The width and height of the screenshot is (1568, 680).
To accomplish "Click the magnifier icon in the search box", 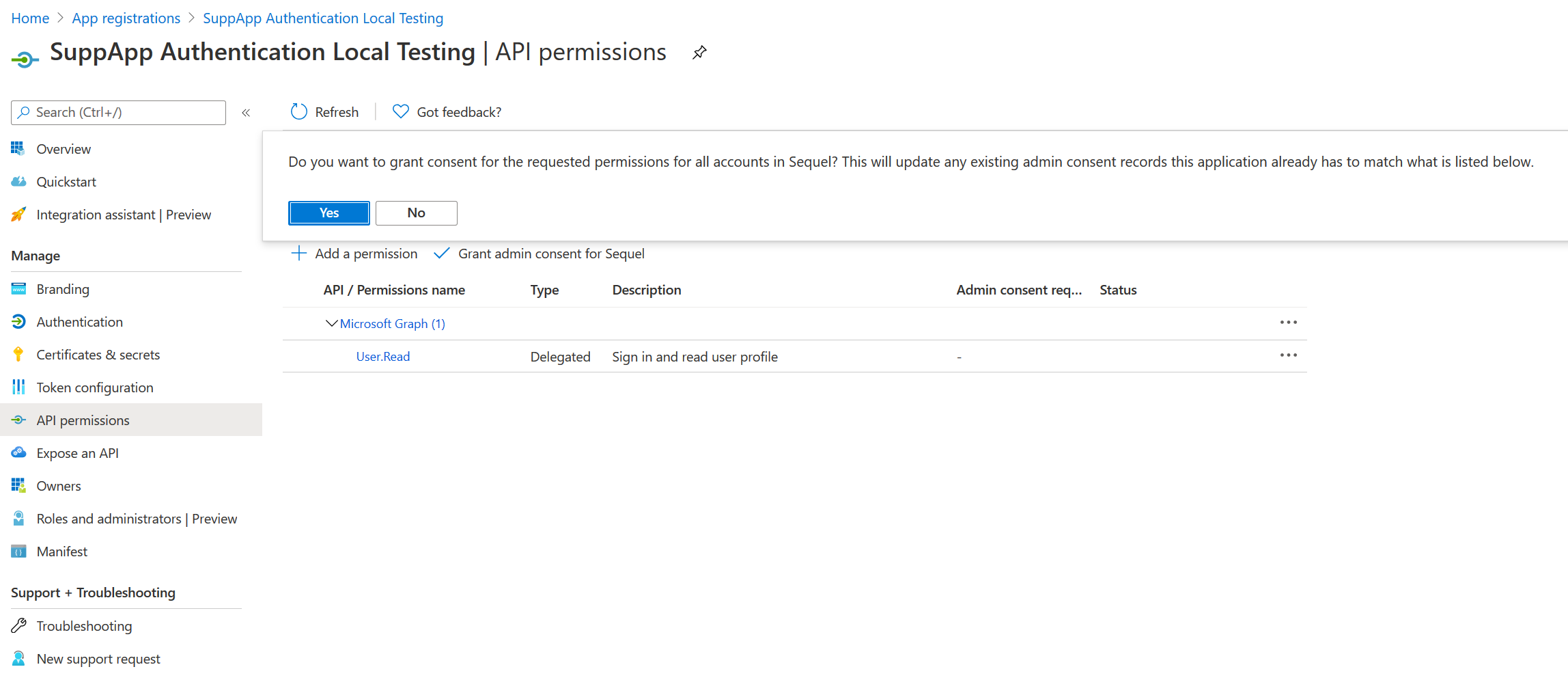I will pyautogui.click(x=23, y=112).
